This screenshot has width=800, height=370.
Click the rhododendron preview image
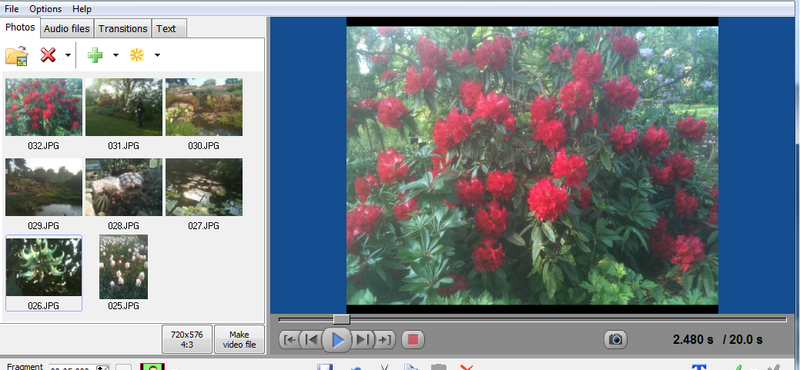click(532, 165)
